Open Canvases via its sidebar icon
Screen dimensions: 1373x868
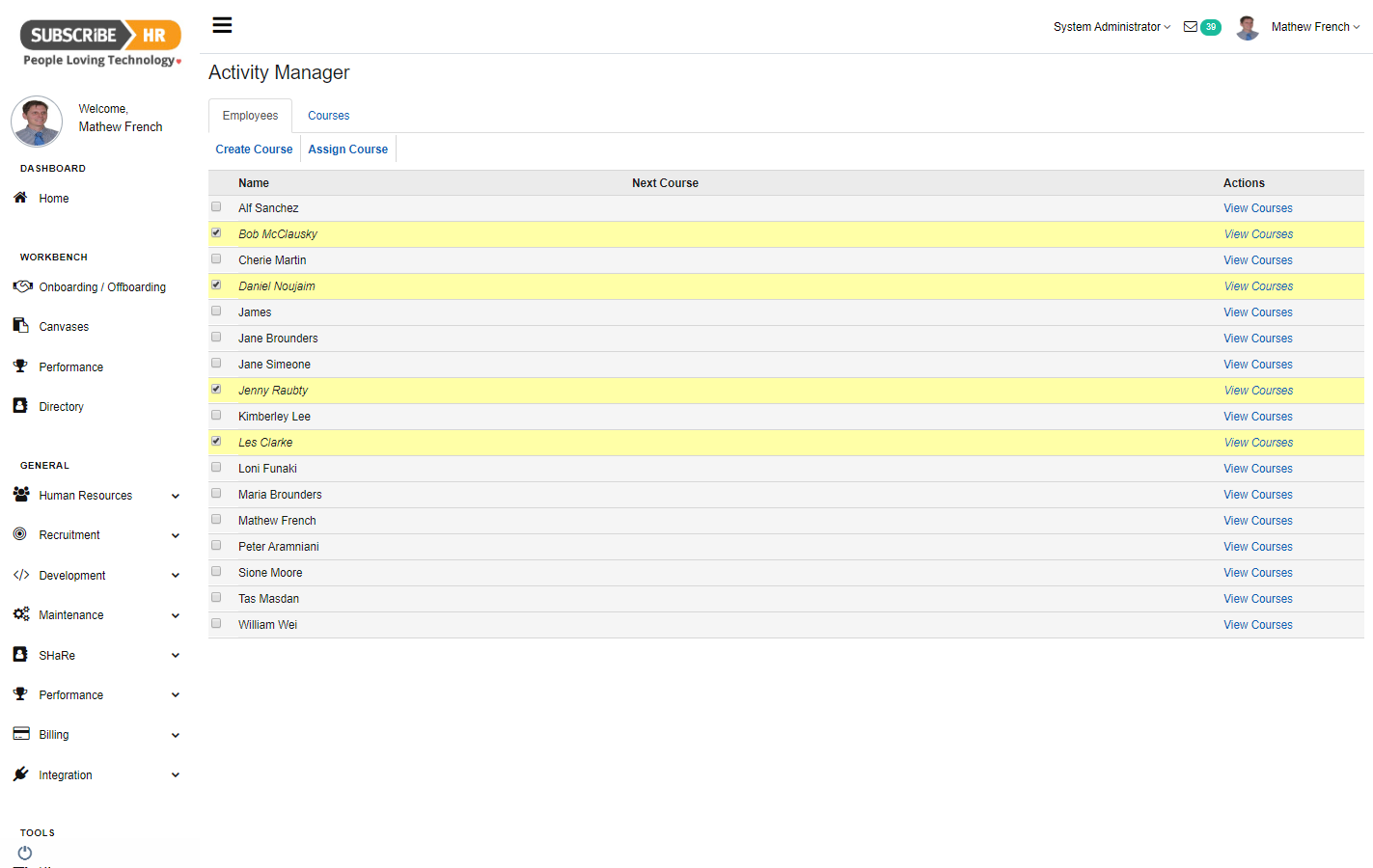(20, 326)
